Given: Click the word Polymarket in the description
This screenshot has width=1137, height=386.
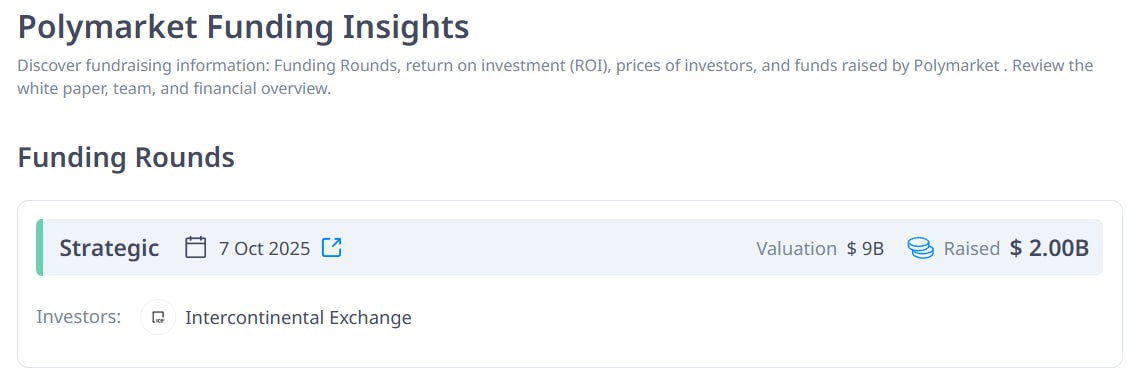Looking at the screenshot, I should (956, 65).
